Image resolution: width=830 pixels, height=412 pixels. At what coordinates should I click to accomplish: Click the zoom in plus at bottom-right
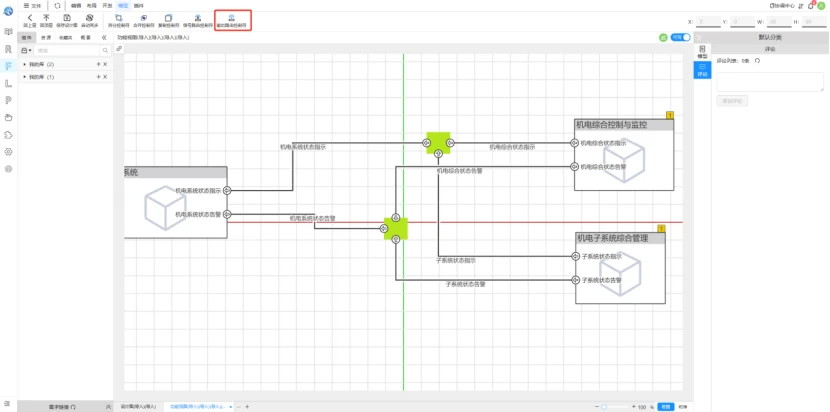(634, 407)
